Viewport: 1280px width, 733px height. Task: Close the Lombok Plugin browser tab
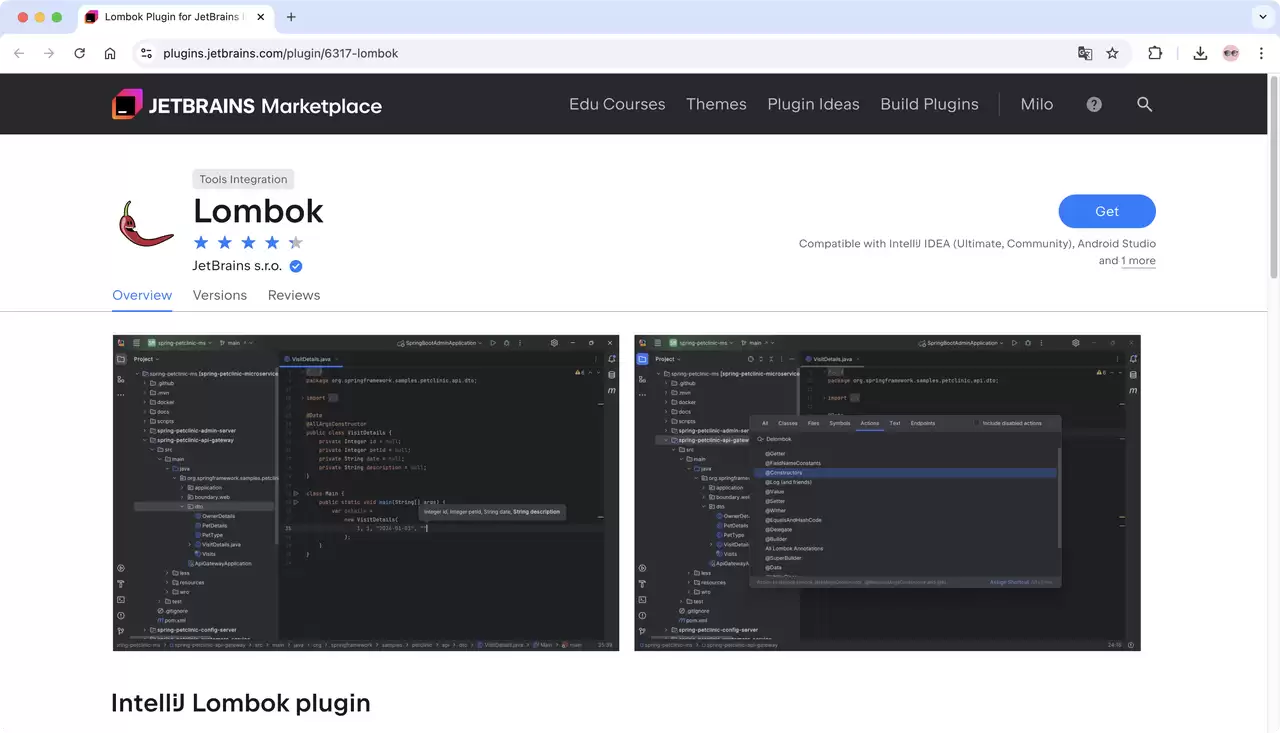[x=261, y=17]
